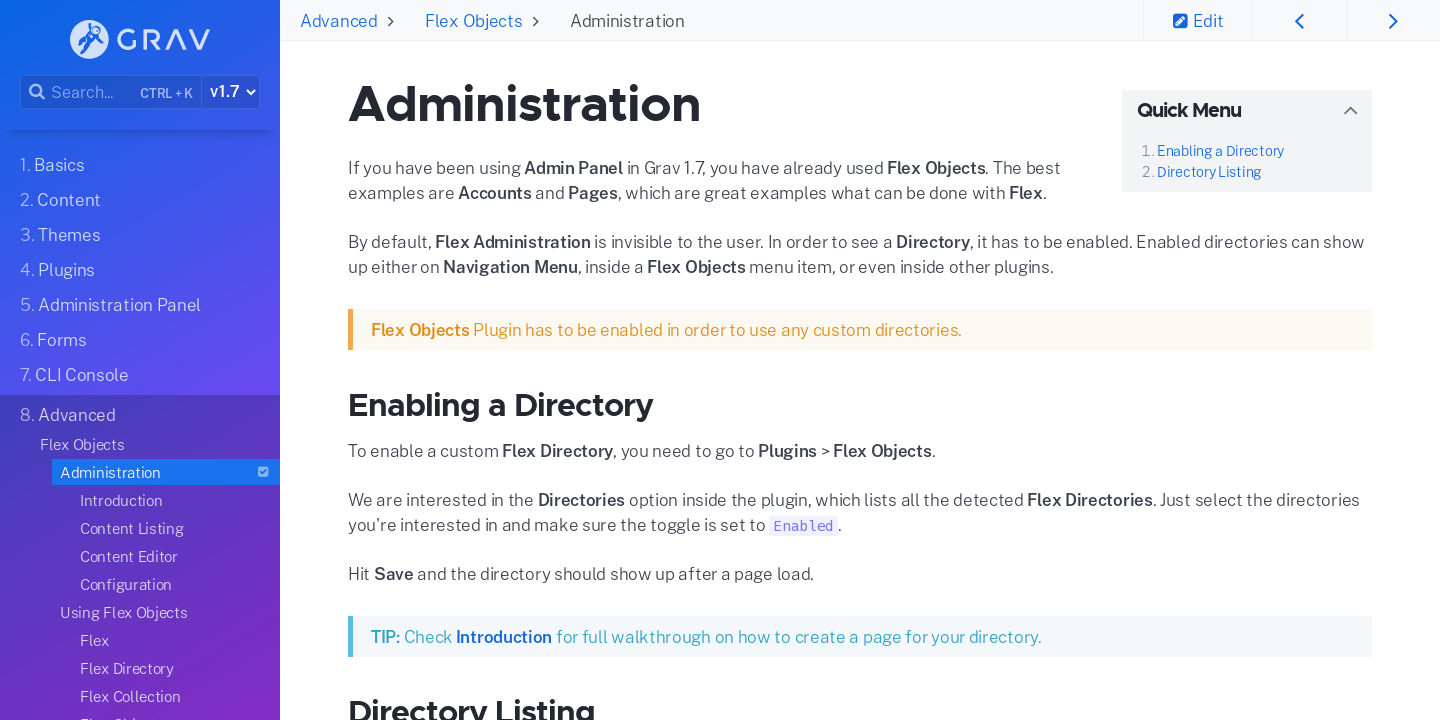
Task: Click the up-chevron icon on the Quick Menu
Action: 1350,110
